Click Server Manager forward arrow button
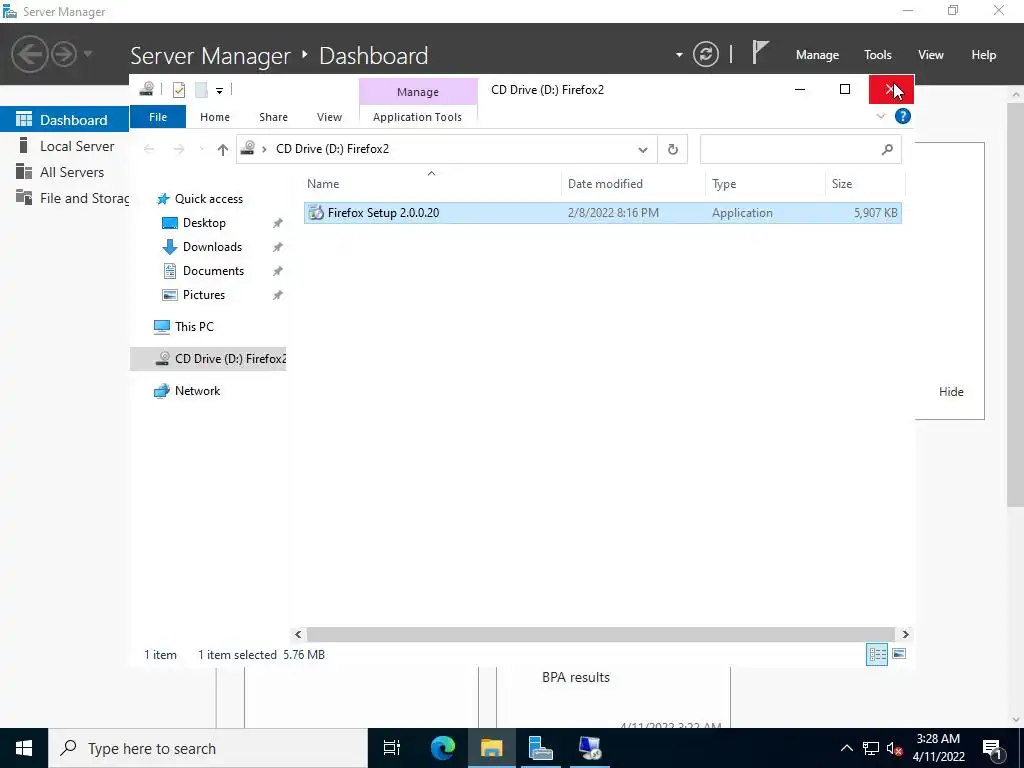1024x768 pixels. 64,54
